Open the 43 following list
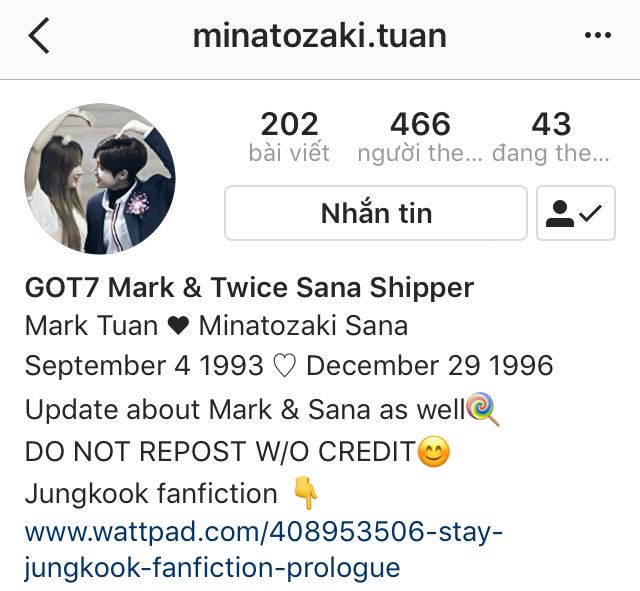Screen dimensions: 640x591 pos(551,137)
